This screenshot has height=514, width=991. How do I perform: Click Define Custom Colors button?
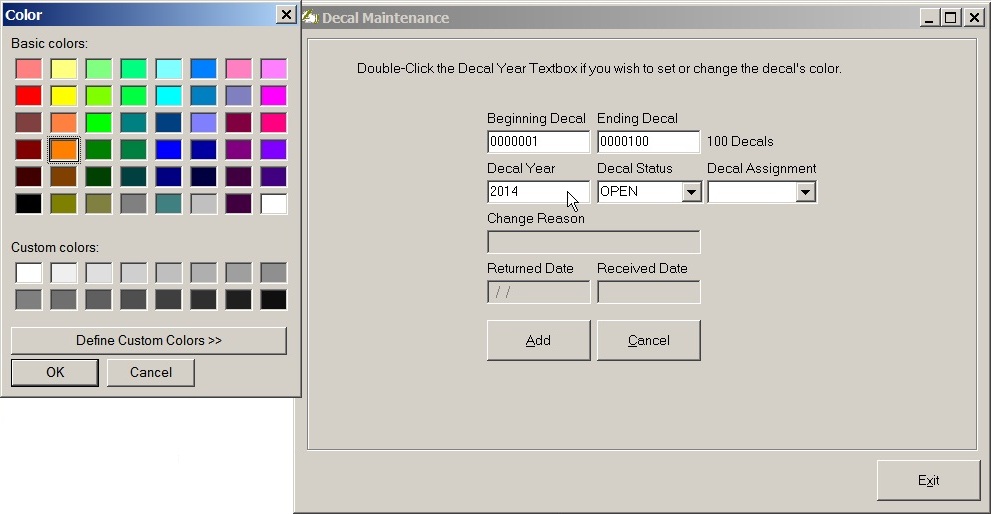coord(149,341)
